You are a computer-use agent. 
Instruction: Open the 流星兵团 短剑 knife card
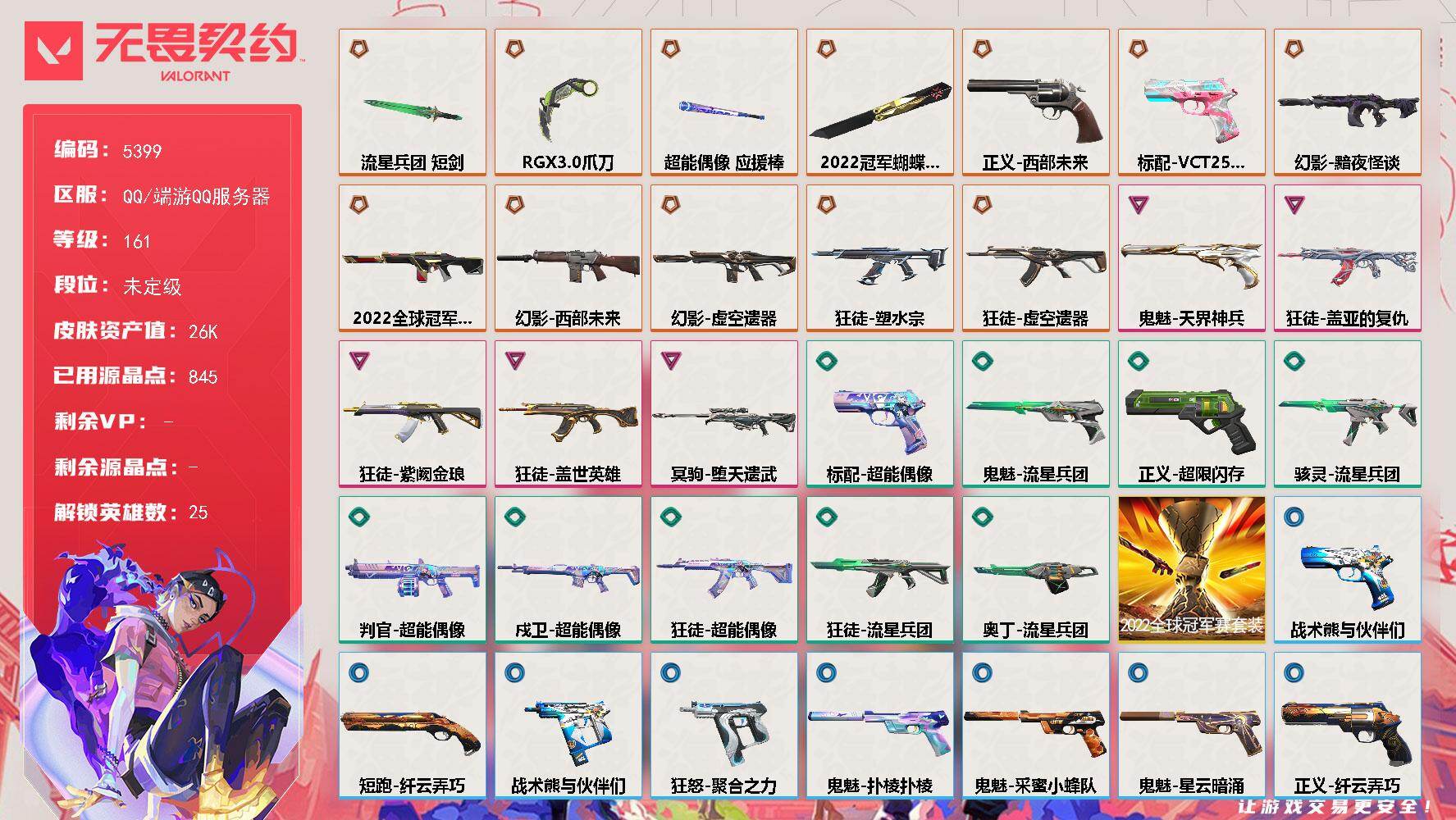point(413,102)
